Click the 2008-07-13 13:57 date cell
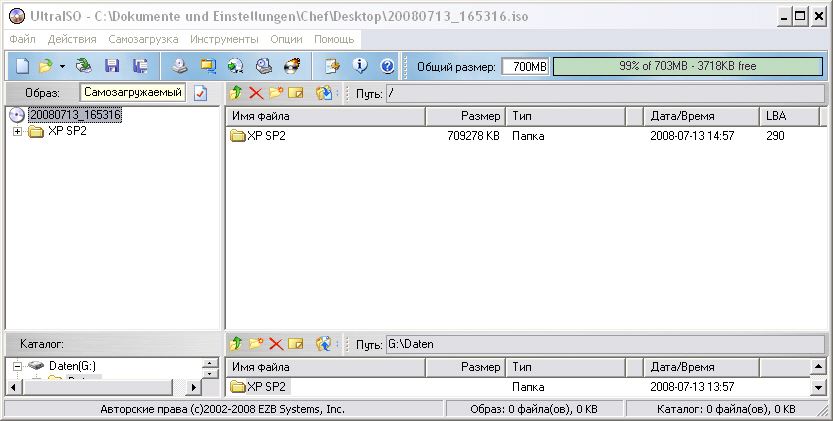This screenshot has width=833, height=421. 692,387
